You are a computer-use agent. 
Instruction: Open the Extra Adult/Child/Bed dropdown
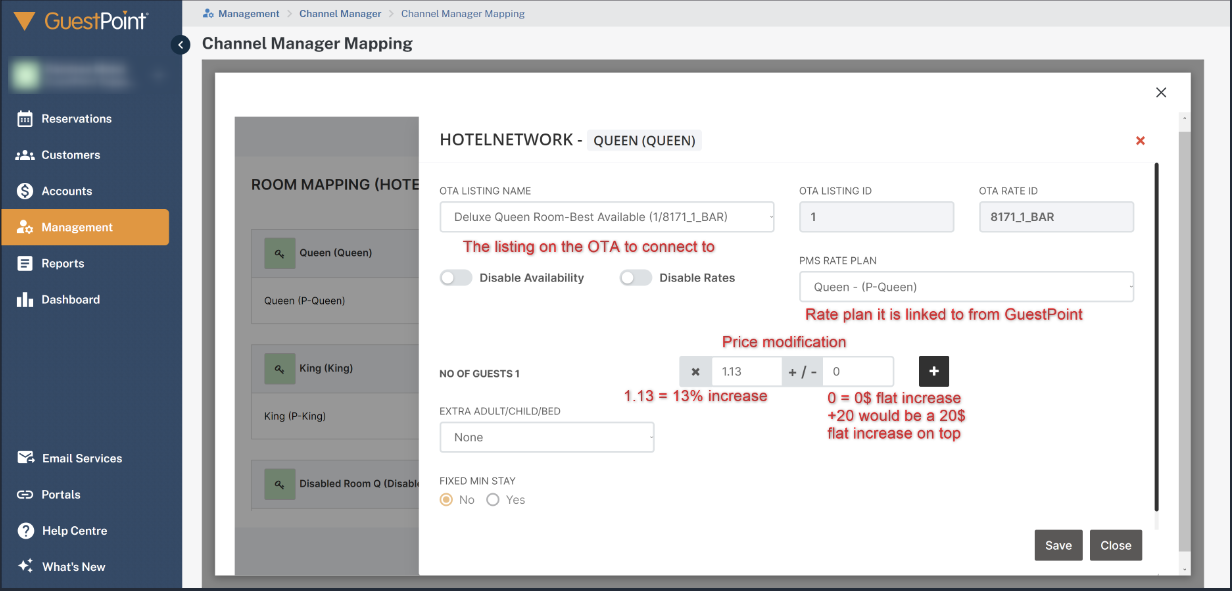point(547,437)
